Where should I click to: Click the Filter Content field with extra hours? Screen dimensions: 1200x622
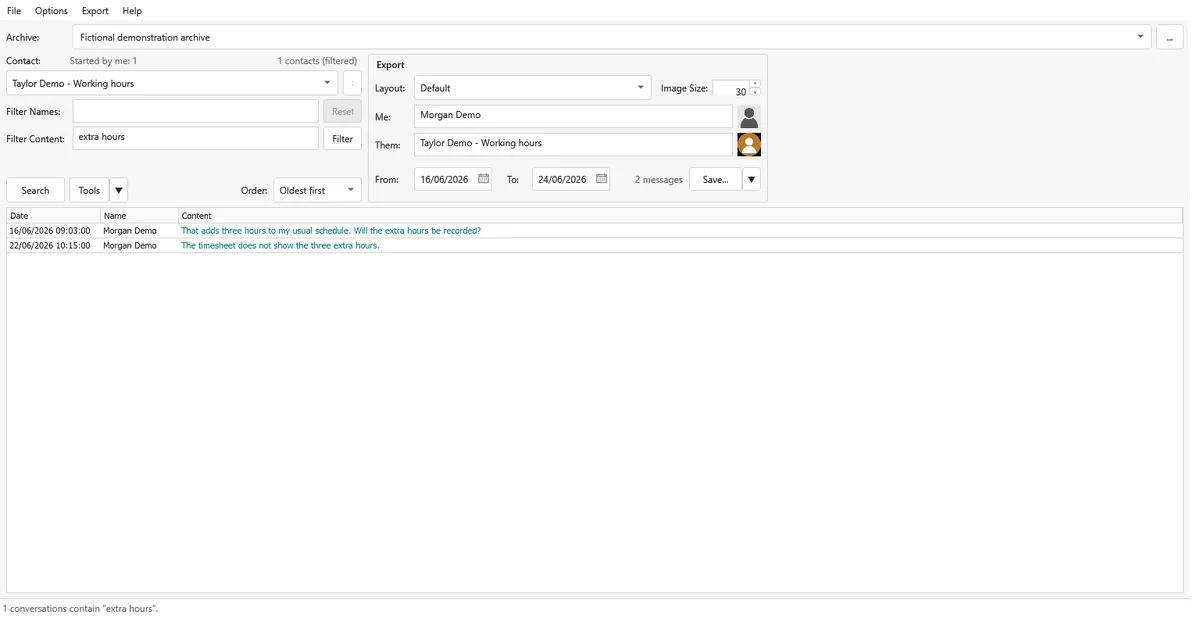196,138
